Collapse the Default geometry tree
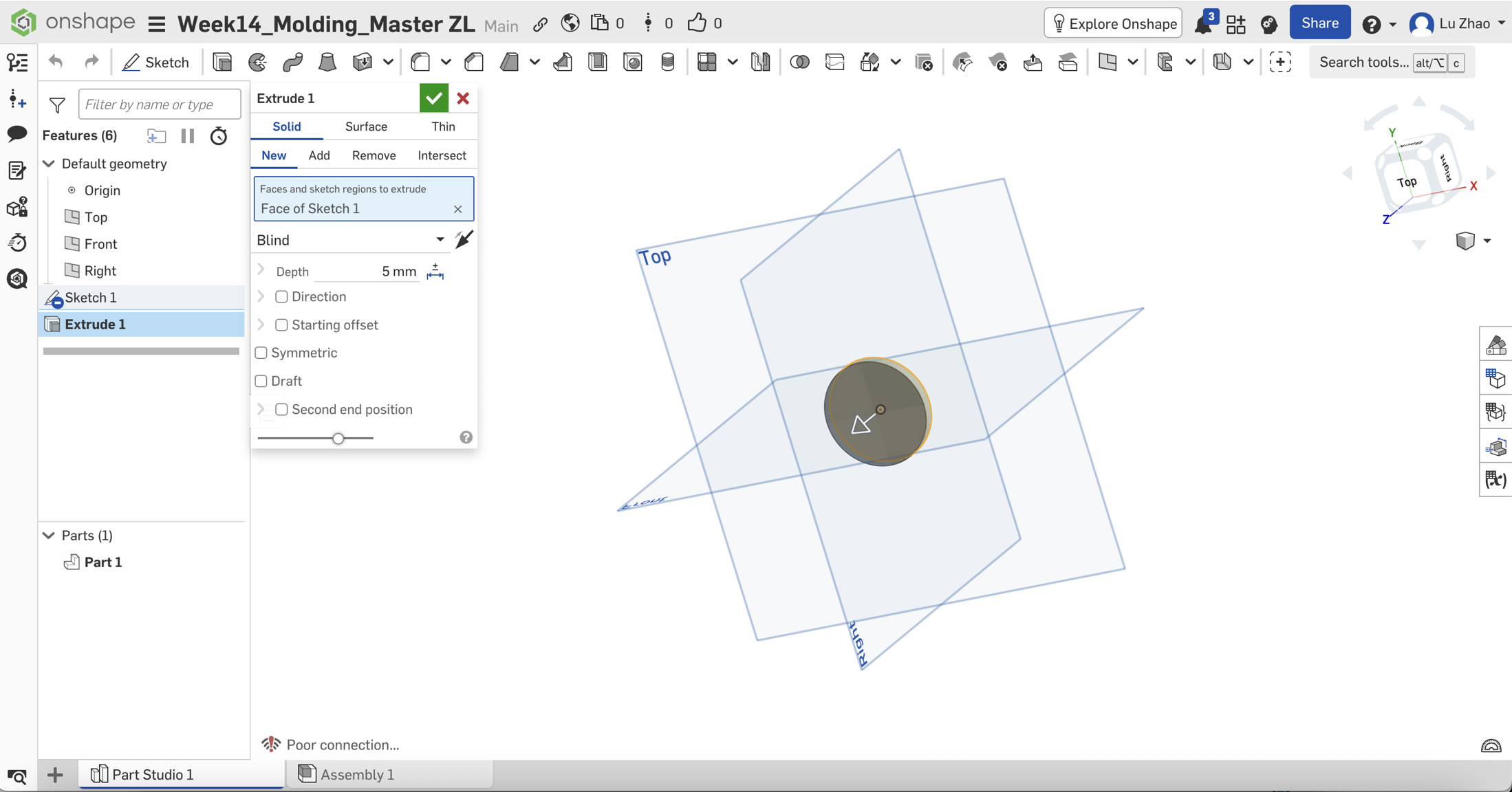The height and width of the screenshot is (792, 1512). (x=49, y=164)
